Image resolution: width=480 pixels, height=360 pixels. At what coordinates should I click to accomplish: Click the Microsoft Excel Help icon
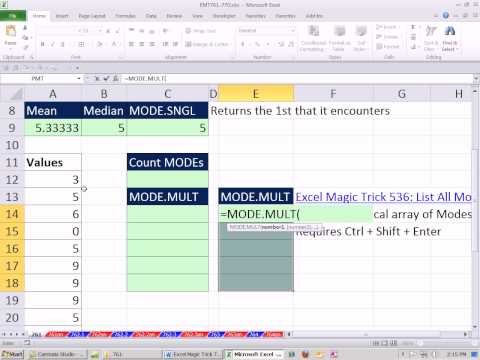(x=446, y=15)
